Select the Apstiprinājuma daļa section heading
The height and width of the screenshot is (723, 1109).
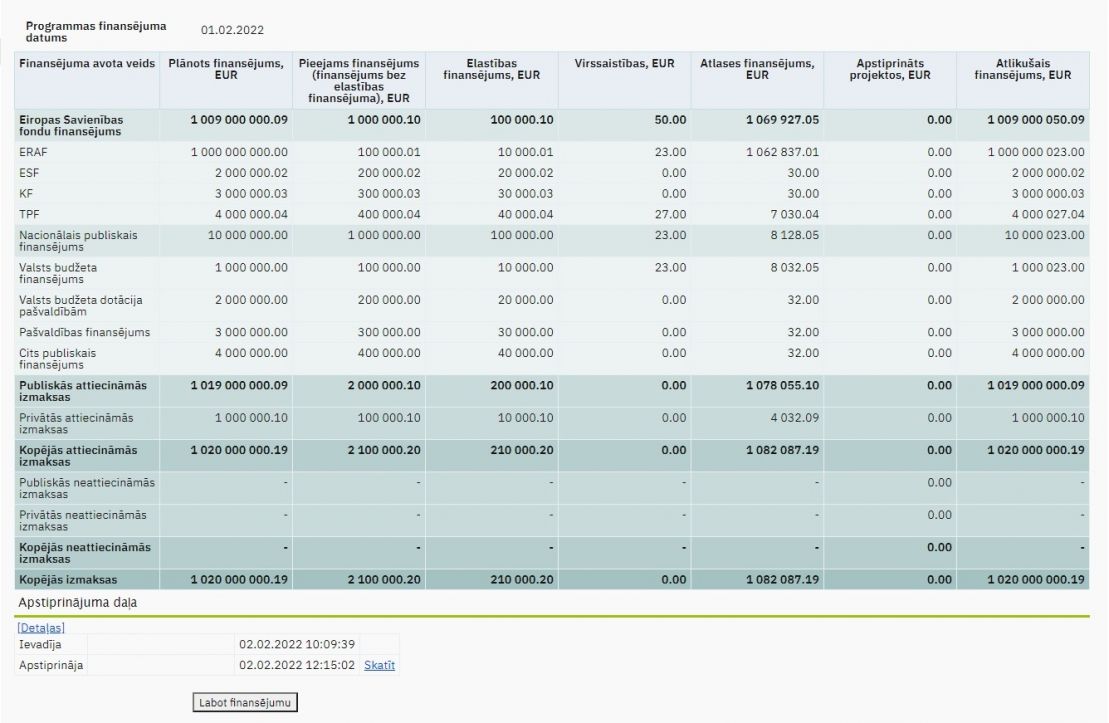(x=77, y=604)
